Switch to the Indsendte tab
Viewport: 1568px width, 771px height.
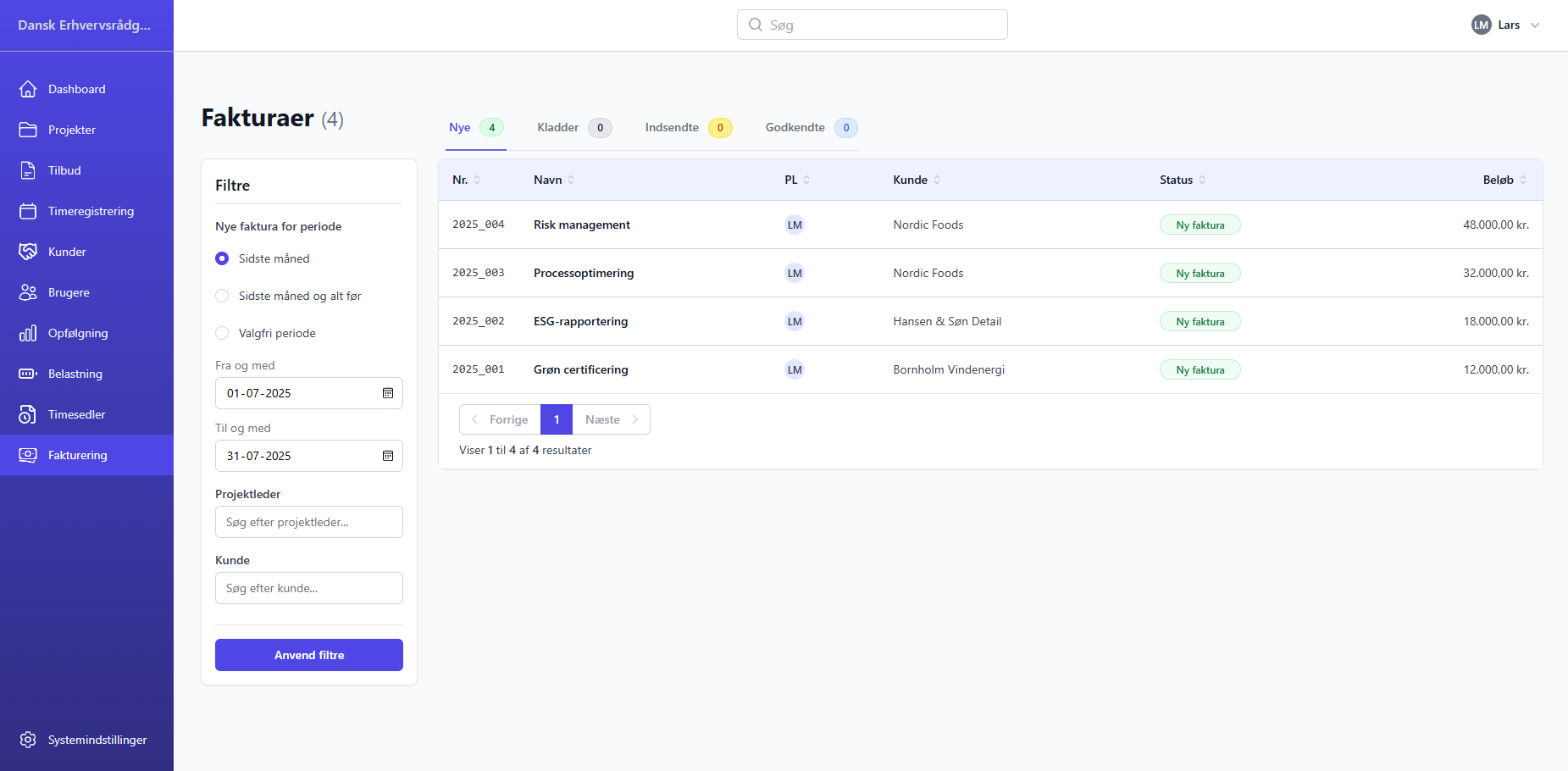click(x=689, y=128)
